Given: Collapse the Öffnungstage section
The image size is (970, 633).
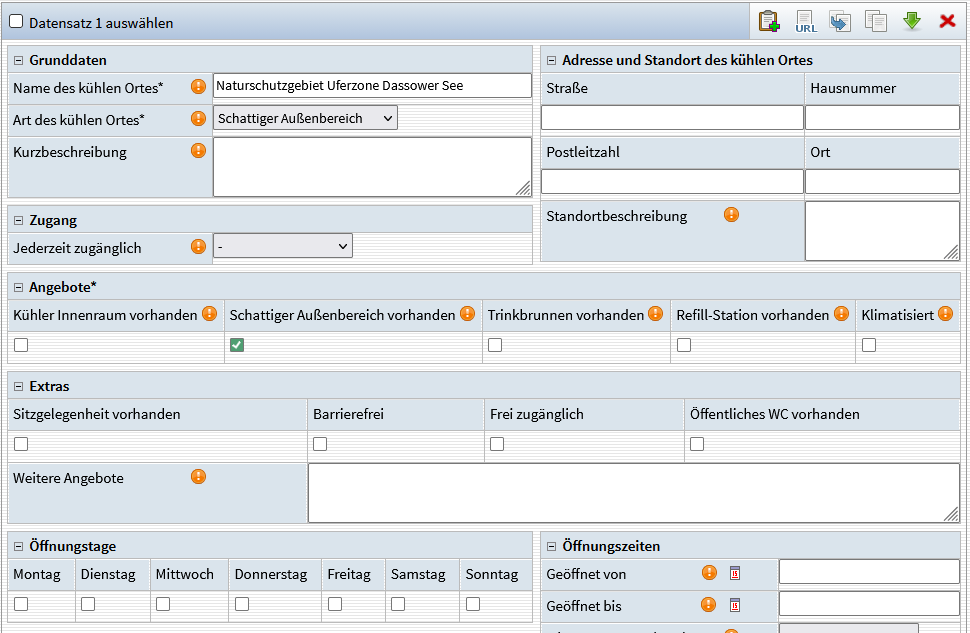Looking at the screenshot, I should tap(19, 546).
